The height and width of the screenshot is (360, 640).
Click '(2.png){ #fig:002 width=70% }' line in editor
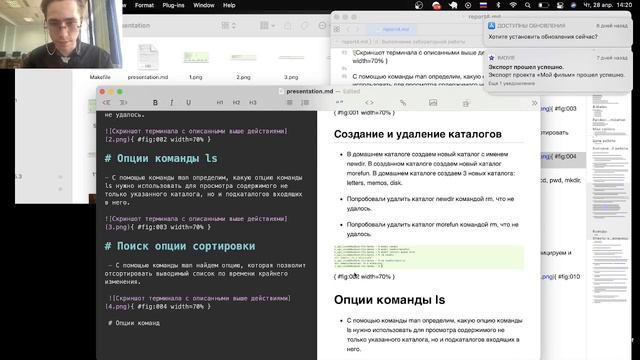click(x=158, y=140)
